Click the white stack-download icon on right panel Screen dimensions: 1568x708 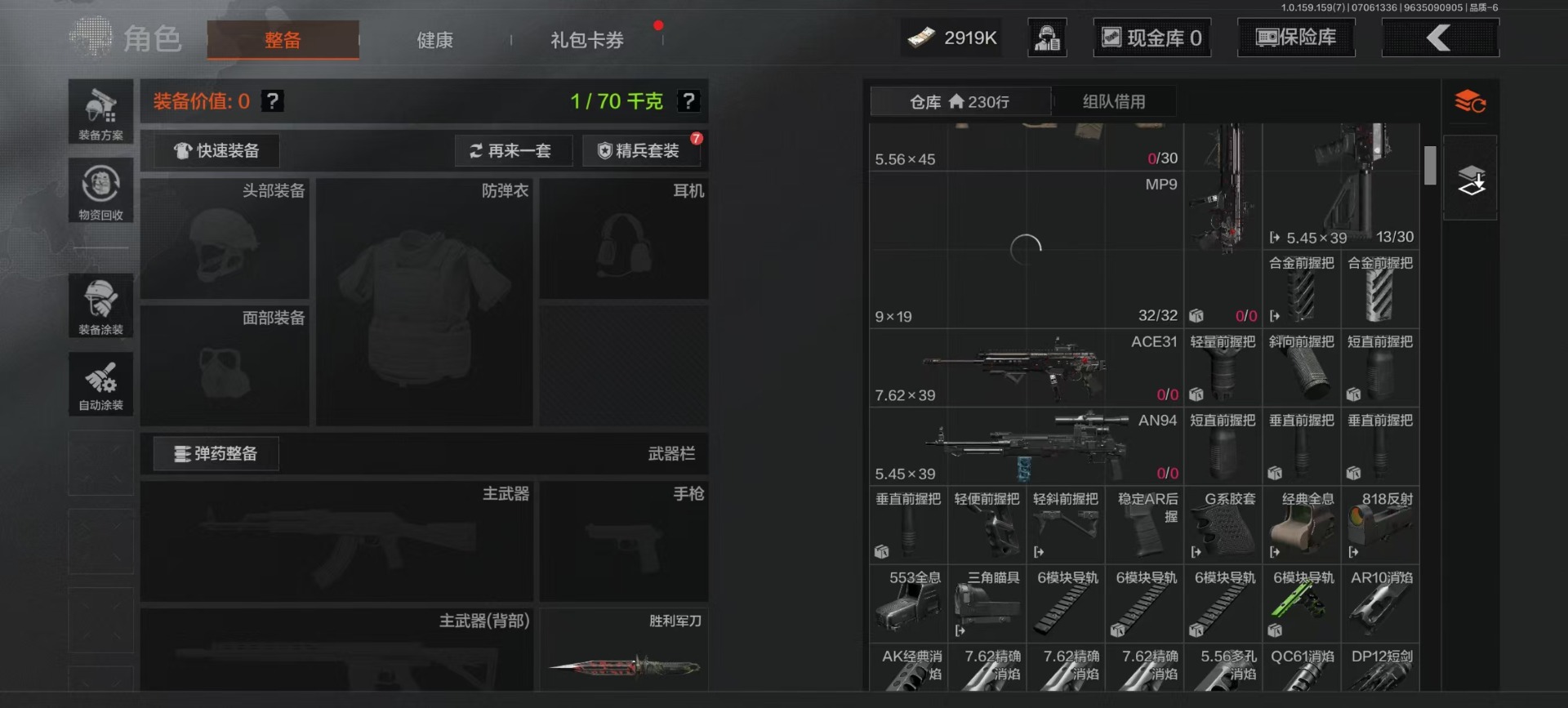1471,179
